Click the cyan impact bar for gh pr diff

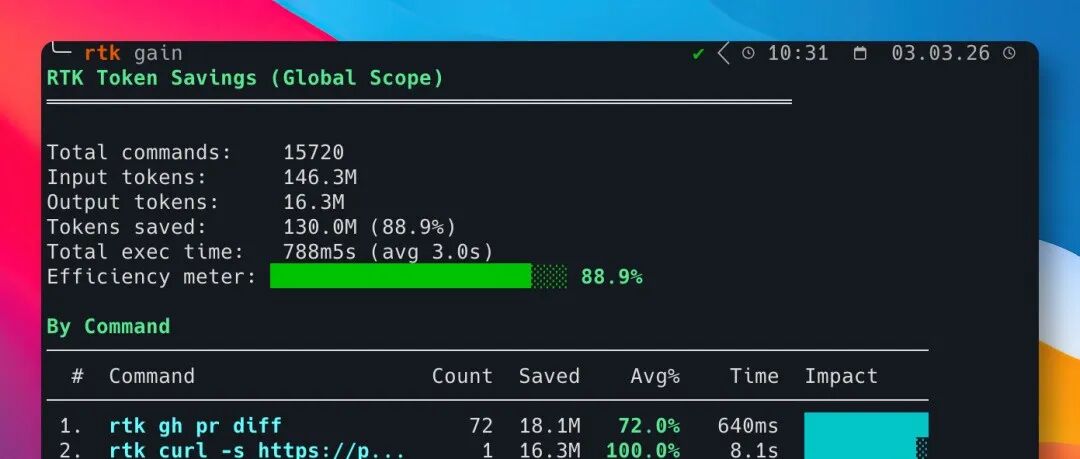[x=866, y=425]
